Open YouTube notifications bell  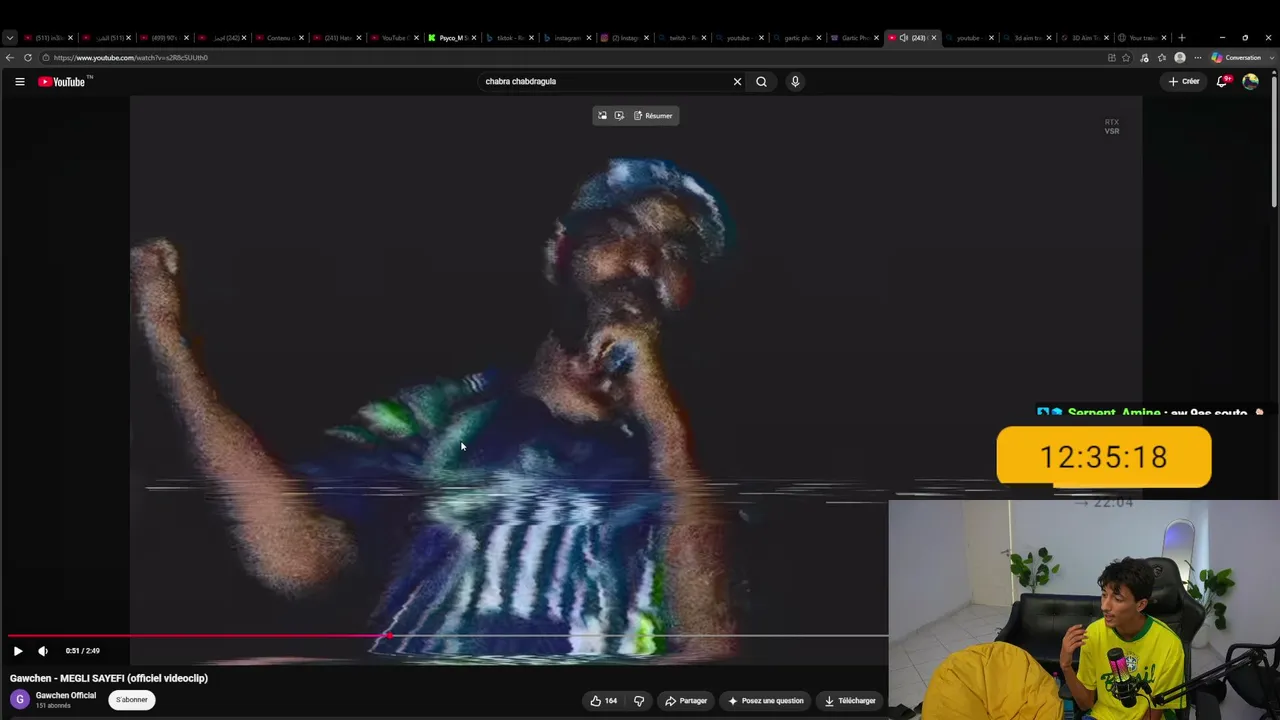pos(1222,82)
